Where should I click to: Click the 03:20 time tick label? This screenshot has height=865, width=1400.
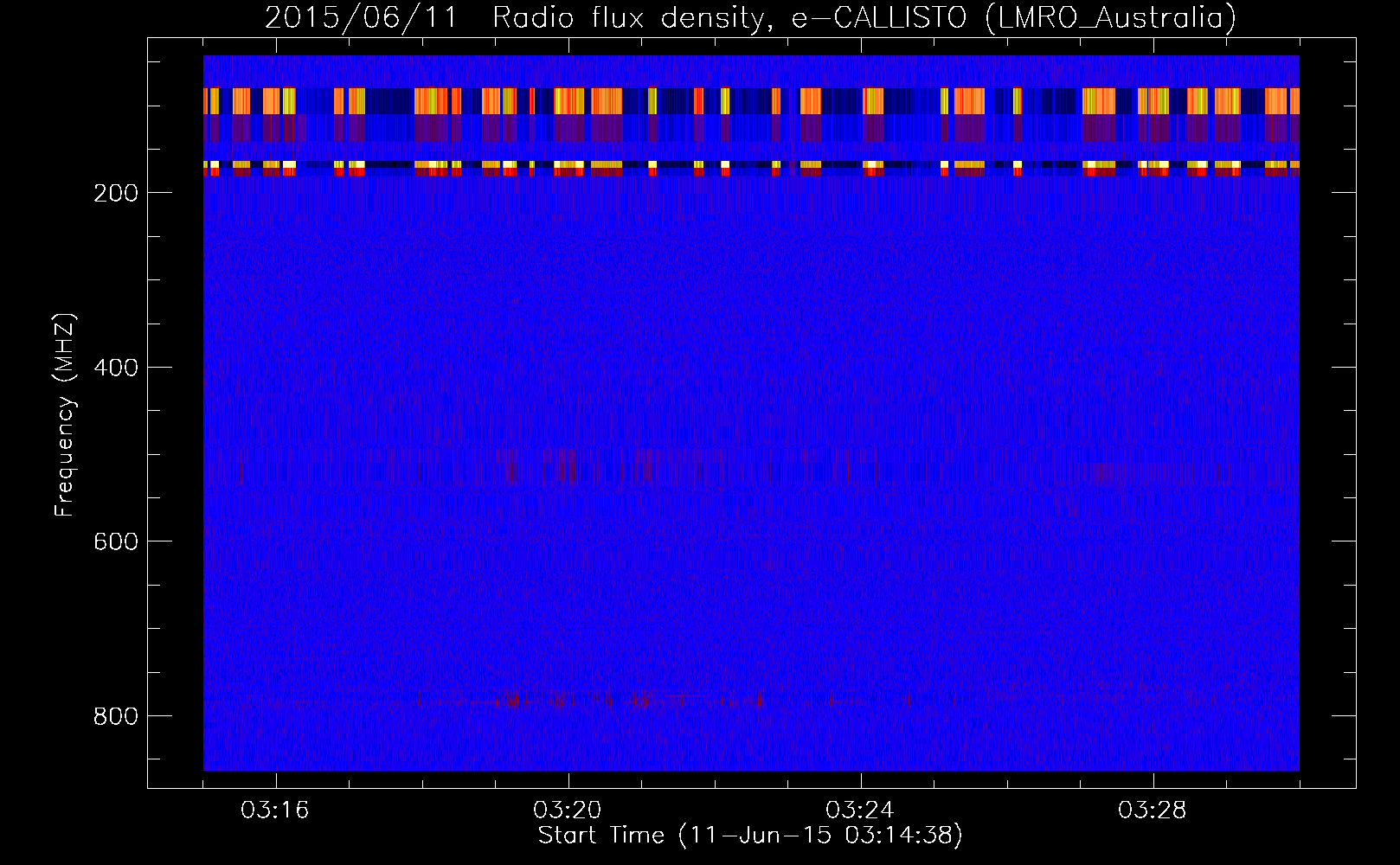pos(568,811)
